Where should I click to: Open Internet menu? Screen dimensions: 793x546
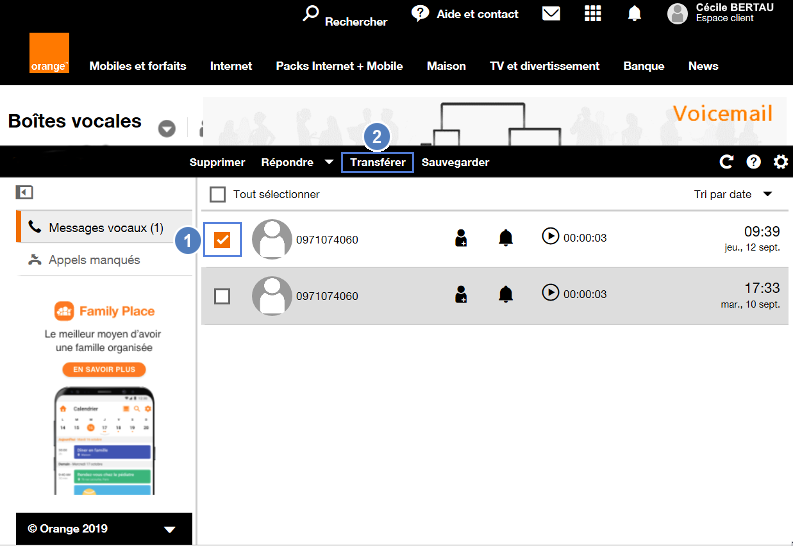tap(231, 66)
